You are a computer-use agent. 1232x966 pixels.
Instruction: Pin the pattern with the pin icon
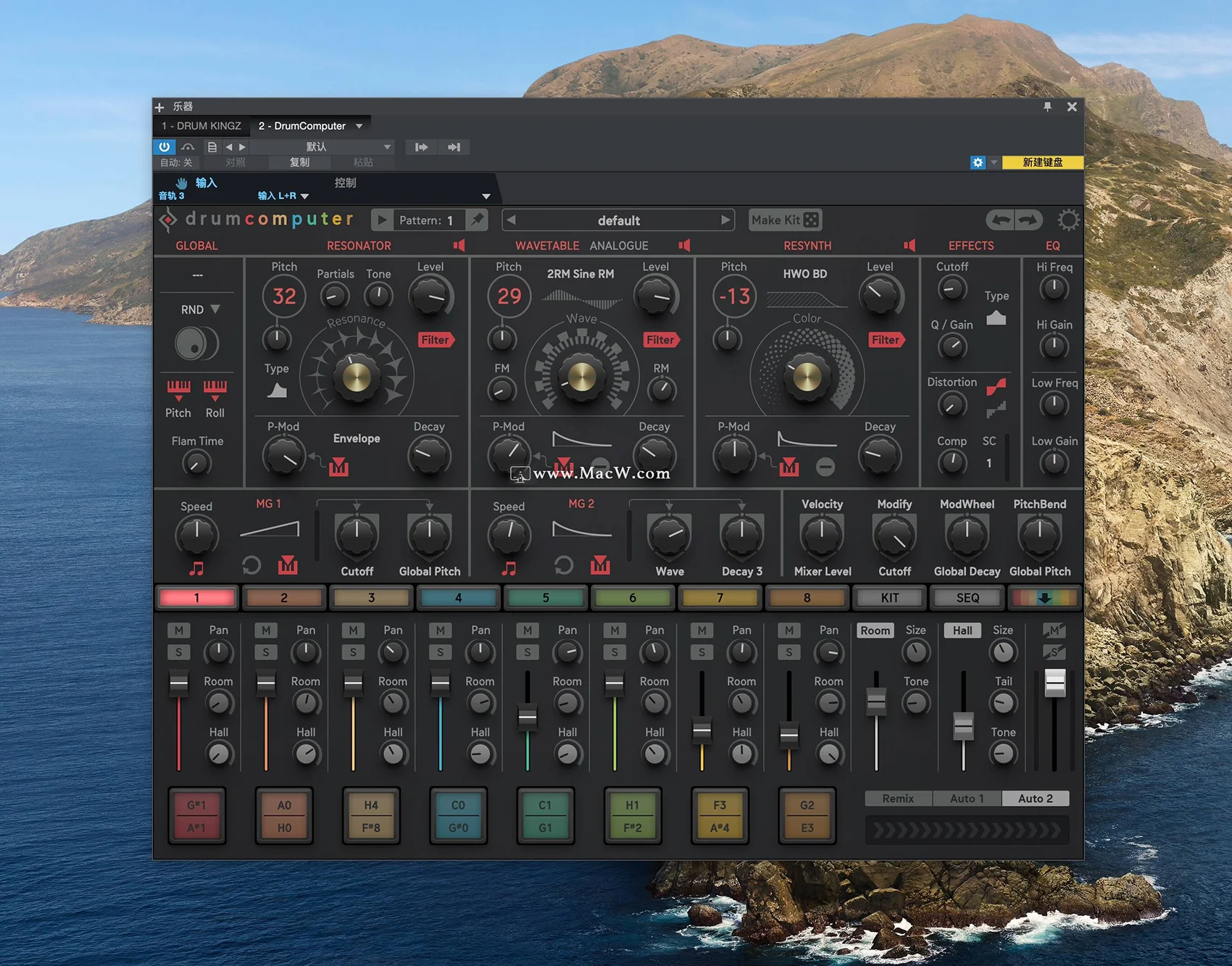(x=476, y=220)
